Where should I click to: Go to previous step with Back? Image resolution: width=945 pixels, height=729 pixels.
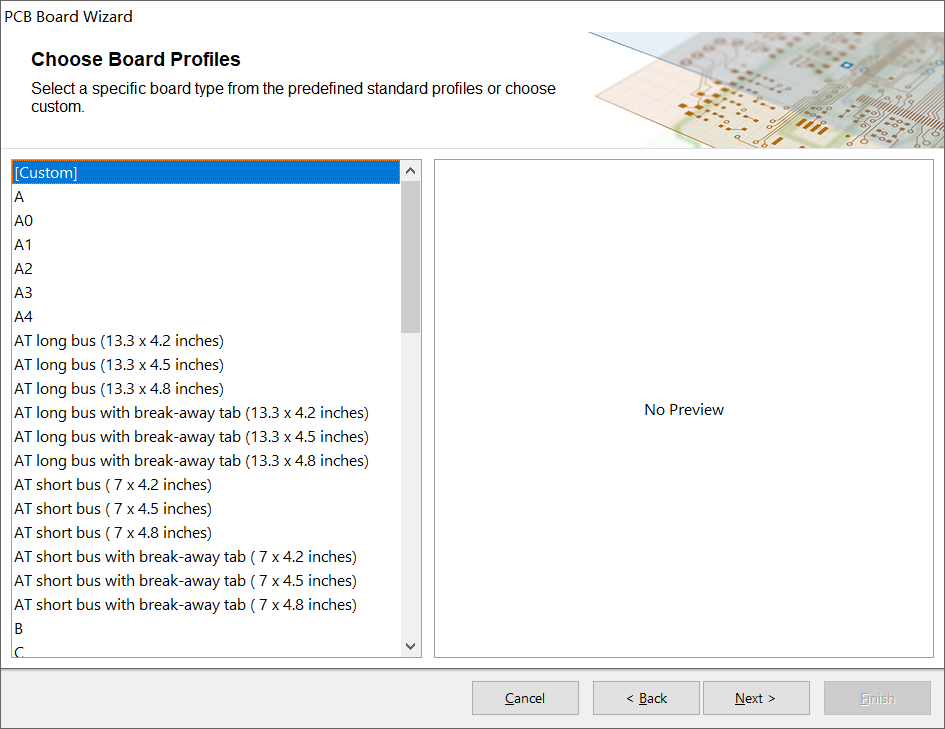pyautogui.click(x=646, y=698)
